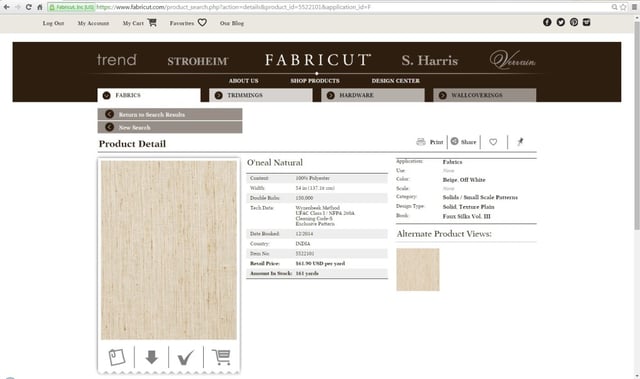Open My Cart shopping cart icon
This screenshot has width=640, height=379.
point(152,22)
